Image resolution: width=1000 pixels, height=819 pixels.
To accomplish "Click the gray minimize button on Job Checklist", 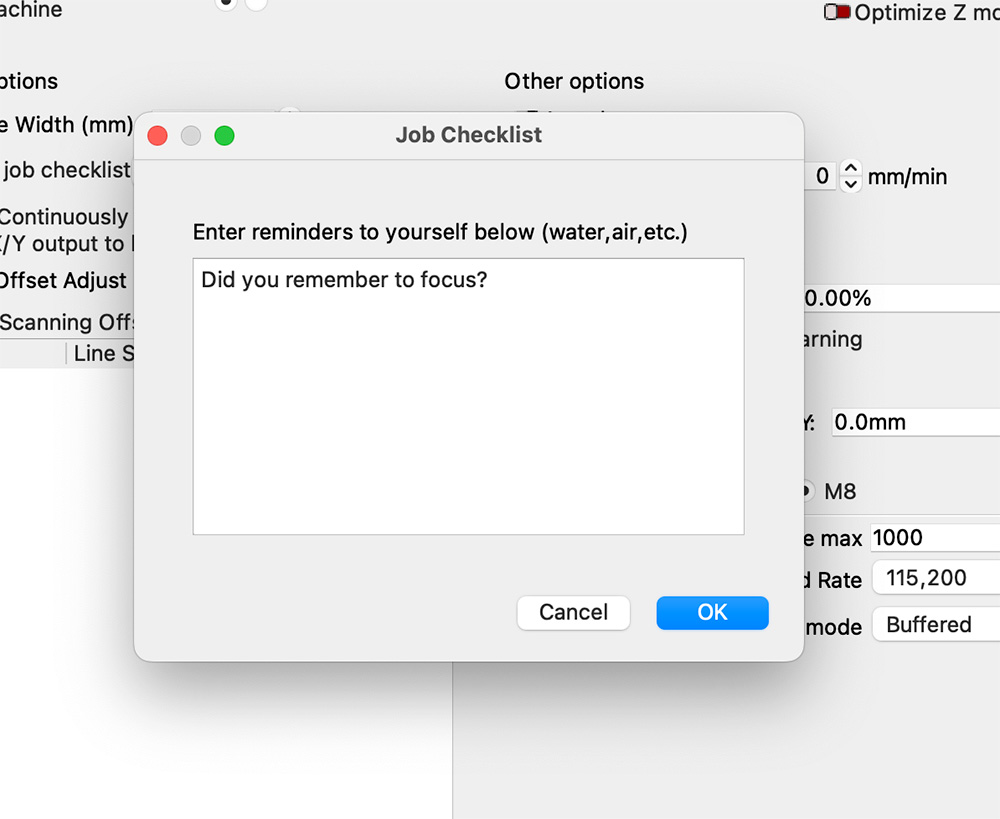I will (x=191, y=135).
